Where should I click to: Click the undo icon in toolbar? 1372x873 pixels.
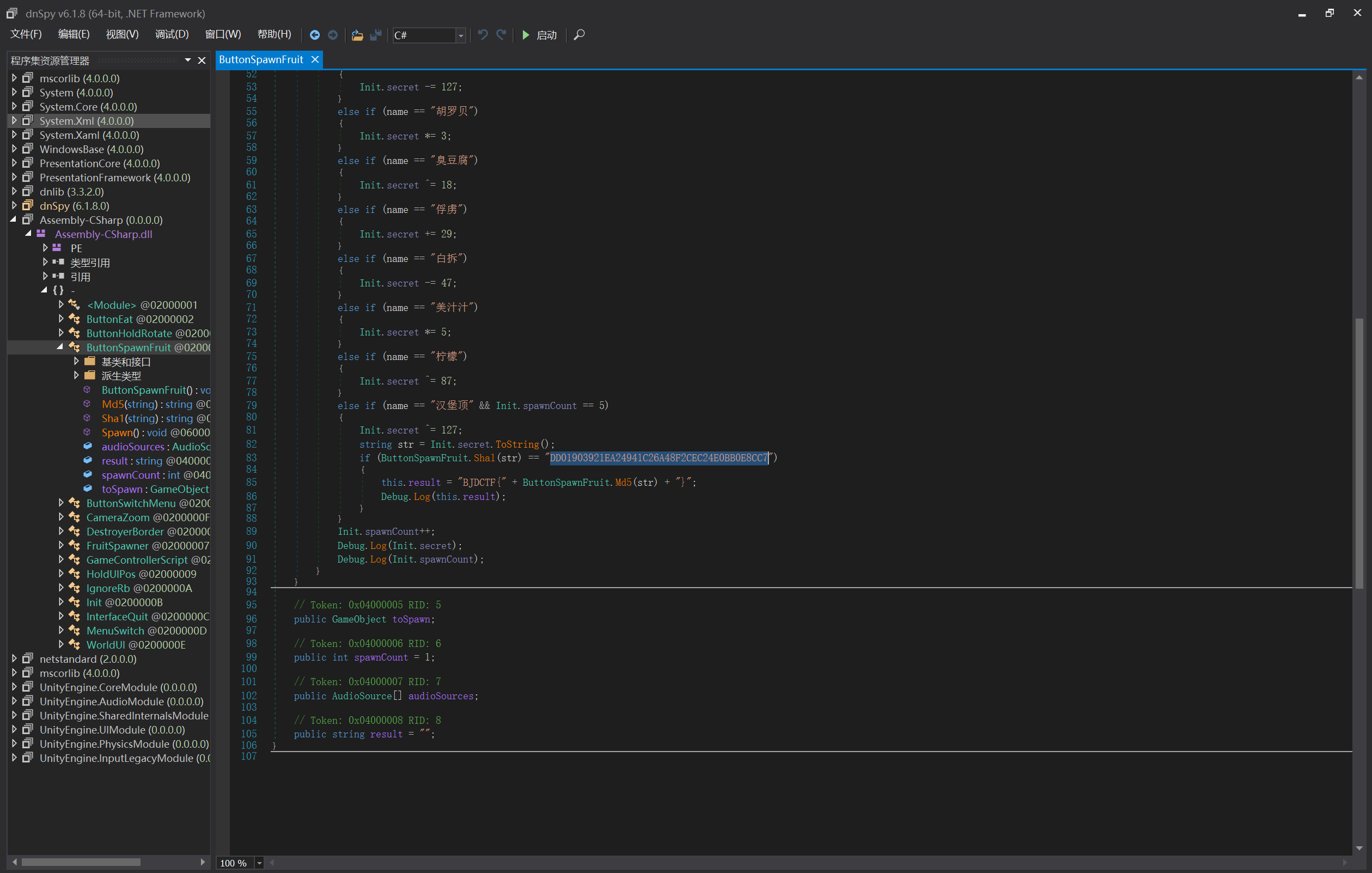[x=483, y=35]
